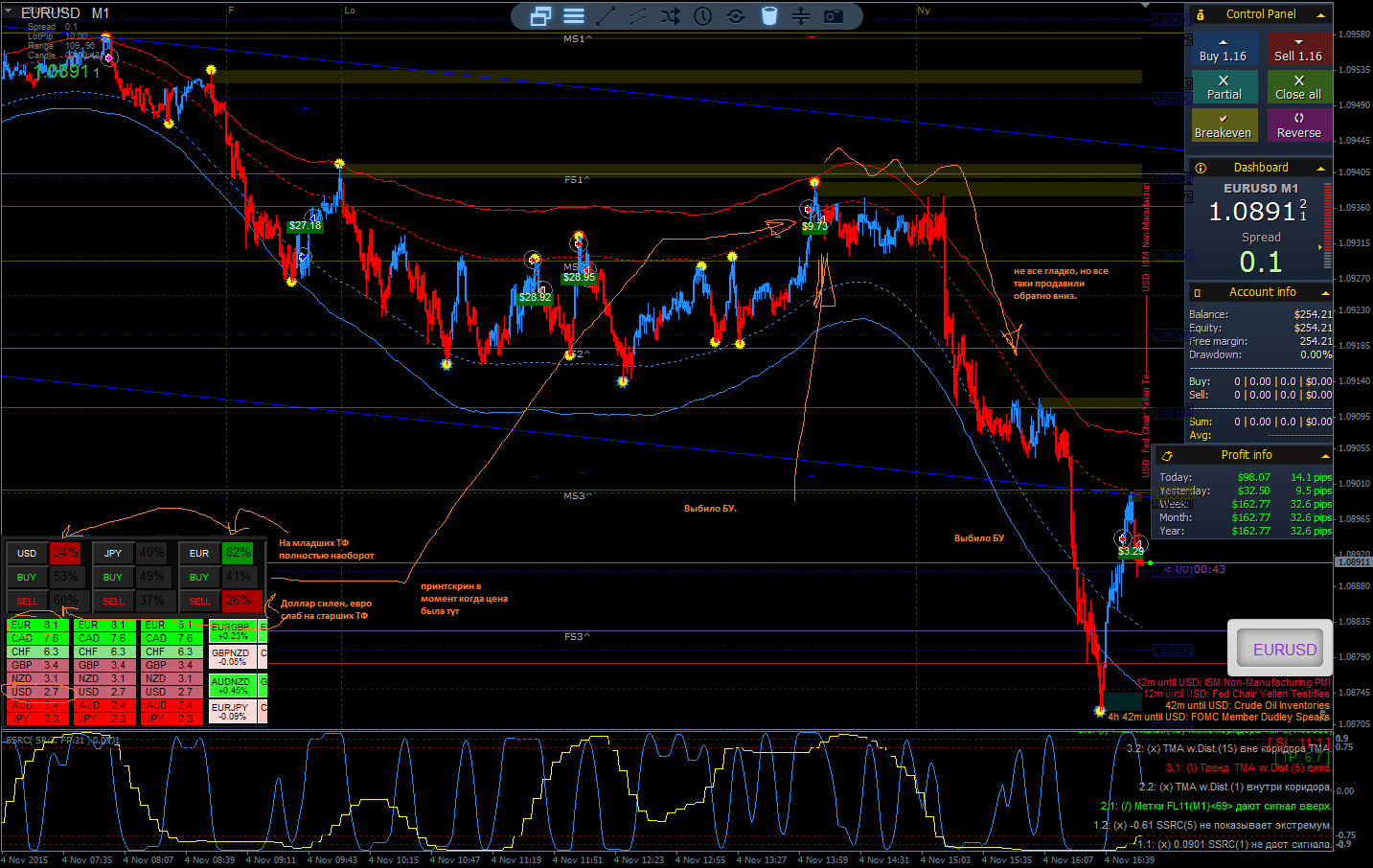Image resolution: width=1373 pixels, height=868 pixels.
Task: Click the Breakeven button
Action: tap(1224, 126)
